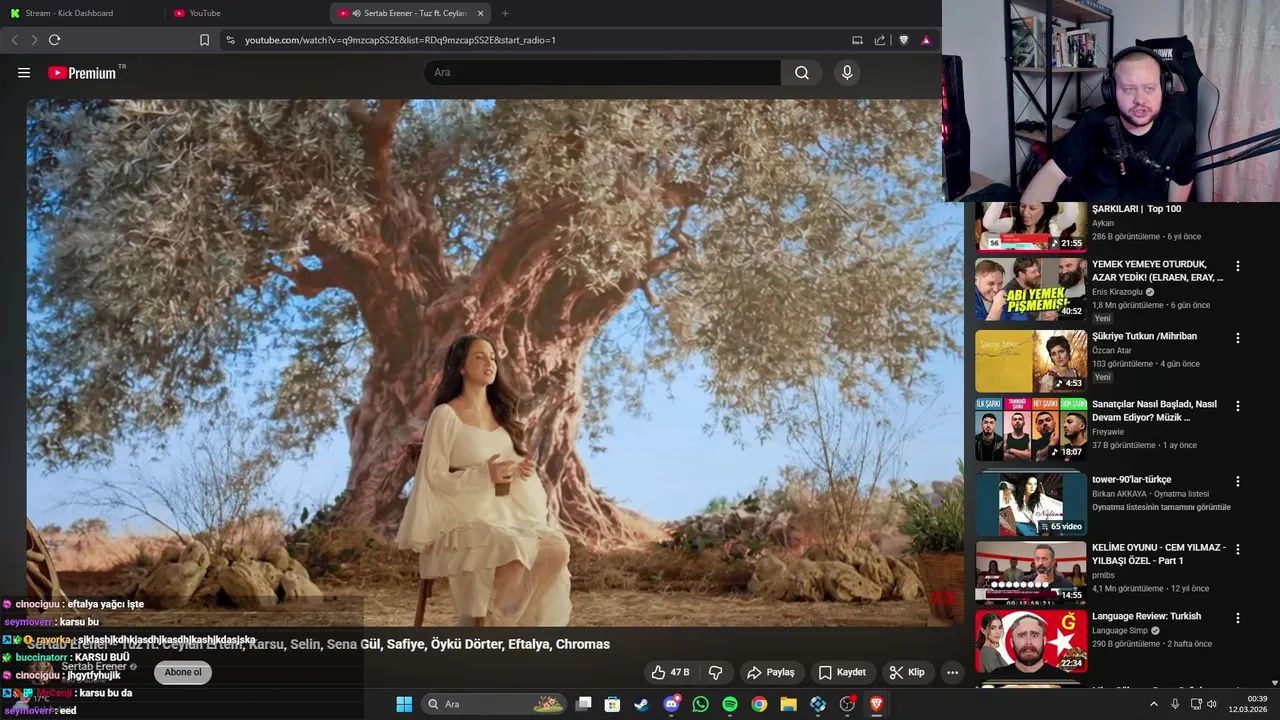Show hidden system tray icons
Image resolution: width=1280 pixels, height=720 pixels.
[1153, 704]
